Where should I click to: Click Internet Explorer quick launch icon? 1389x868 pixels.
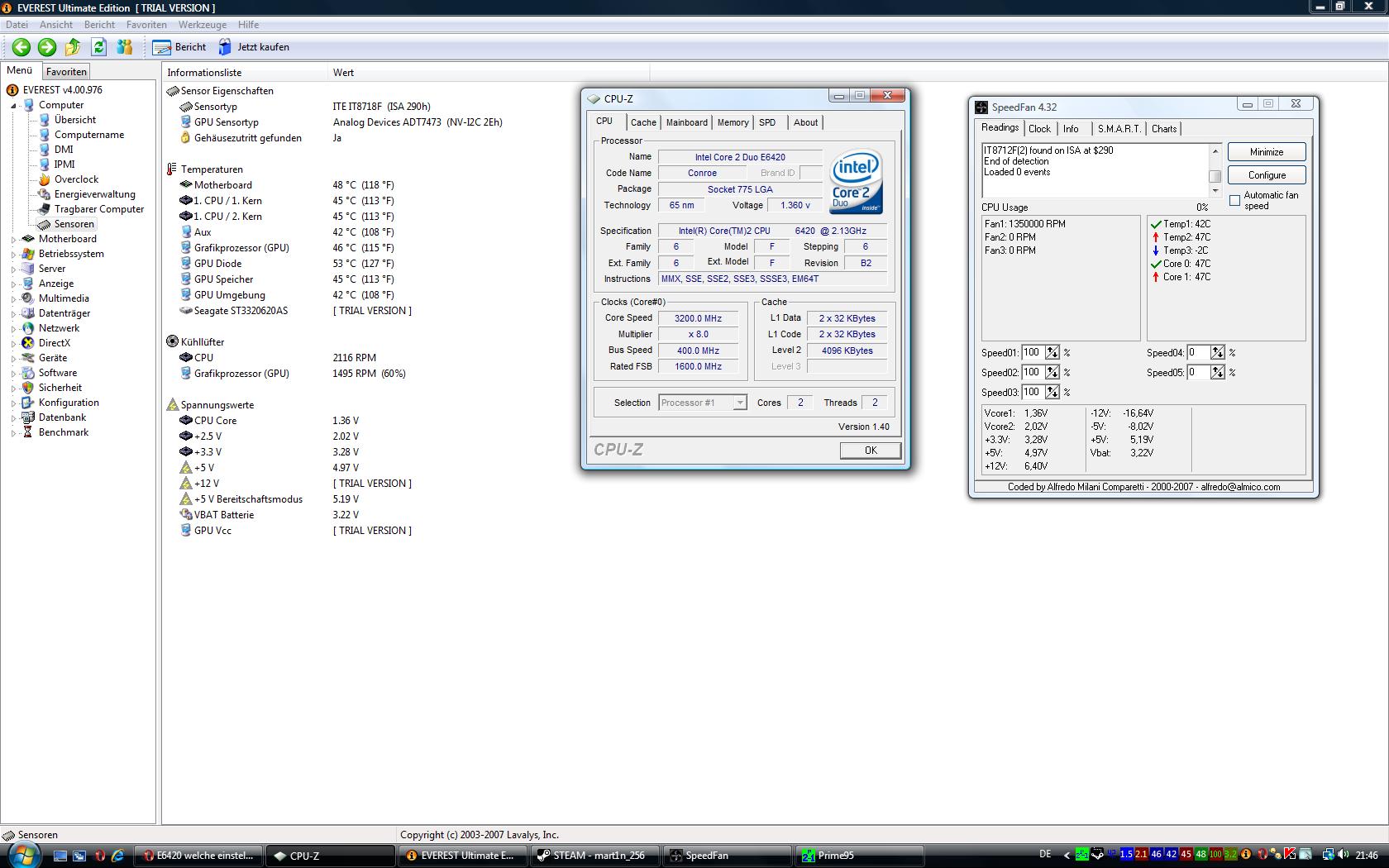point(118,856)
